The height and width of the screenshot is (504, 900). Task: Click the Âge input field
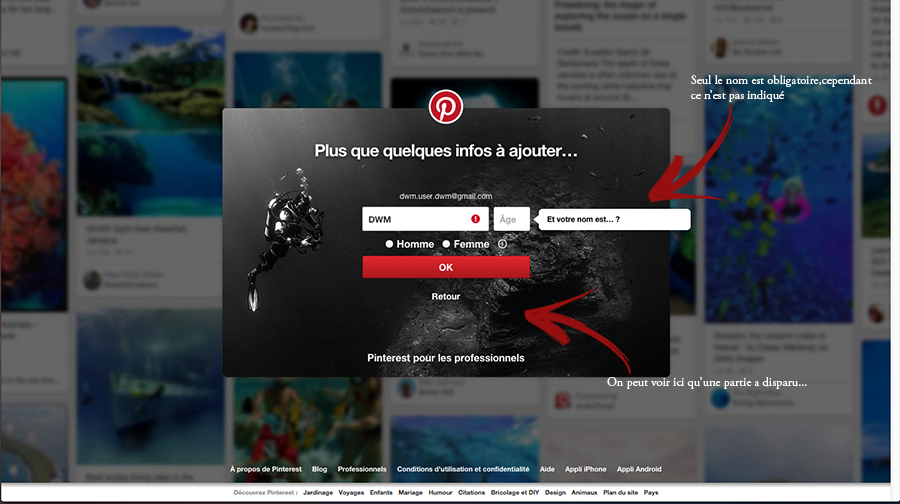511,219
